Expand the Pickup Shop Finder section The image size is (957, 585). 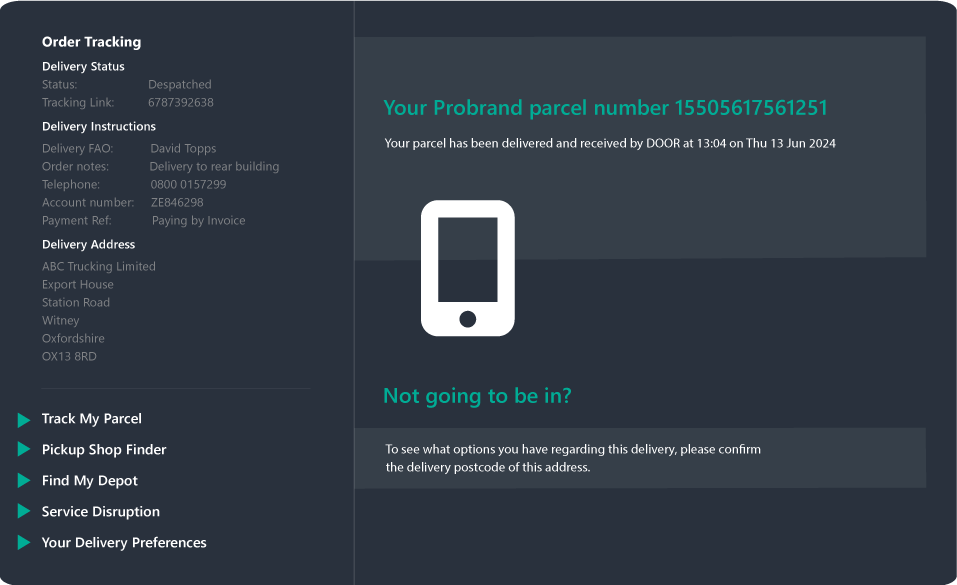tap(104, 450)
